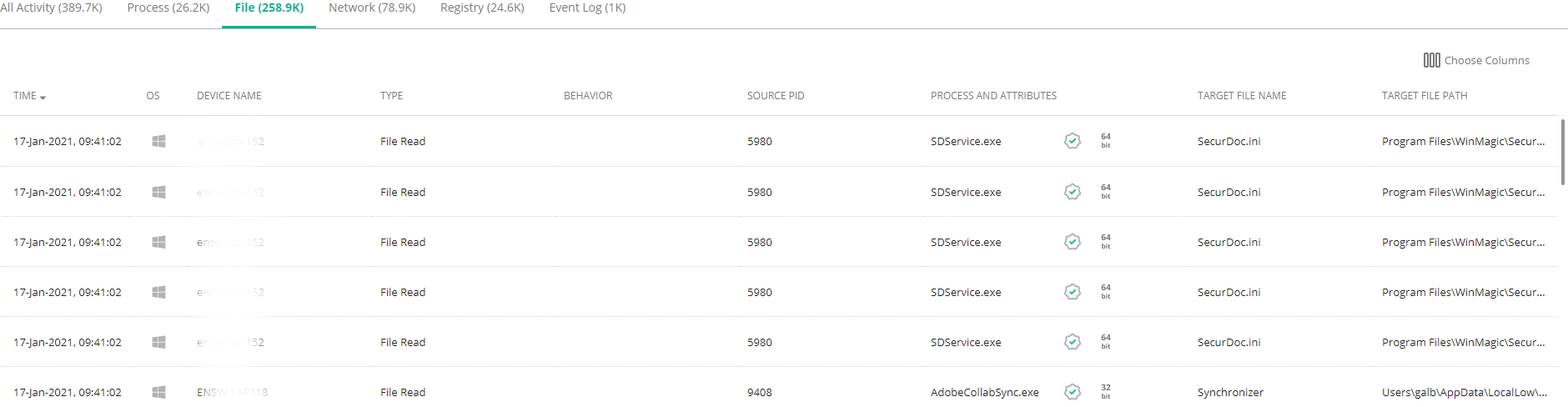Click the first SecurDoc.ini file name

[1229, 141]
